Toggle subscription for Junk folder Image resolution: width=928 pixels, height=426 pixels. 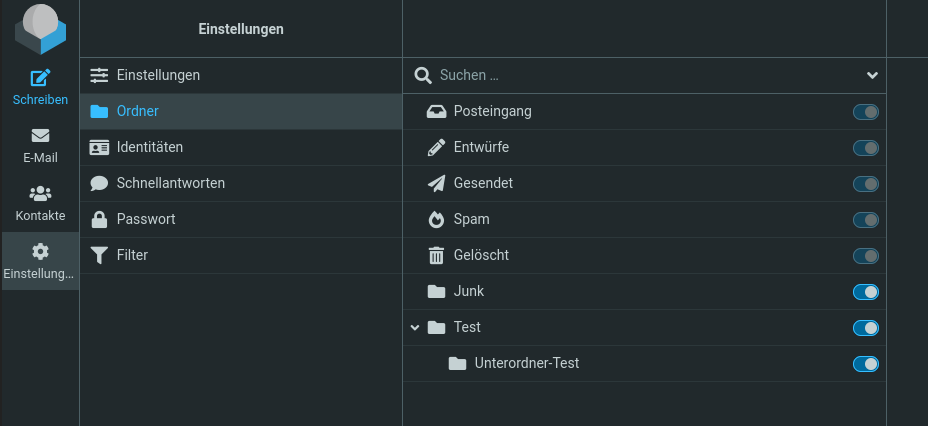coord(866,292)
